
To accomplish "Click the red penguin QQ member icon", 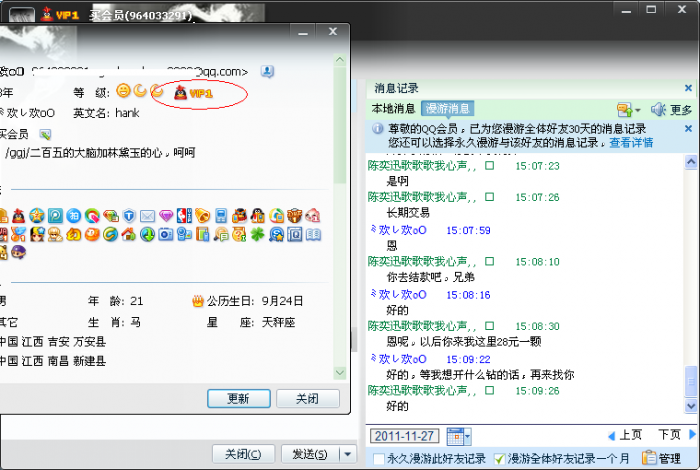I will pos(18,216).
